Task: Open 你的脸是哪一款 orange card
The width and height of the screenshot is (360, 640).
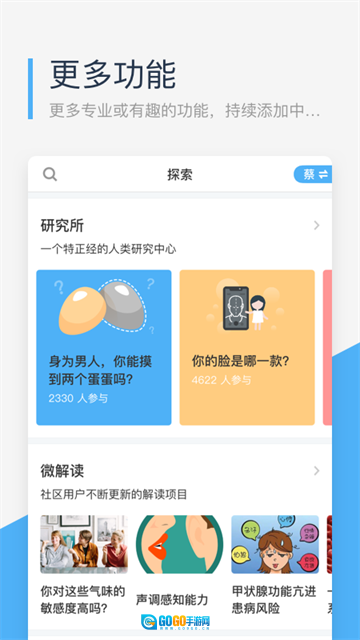Action: point(247,347)
